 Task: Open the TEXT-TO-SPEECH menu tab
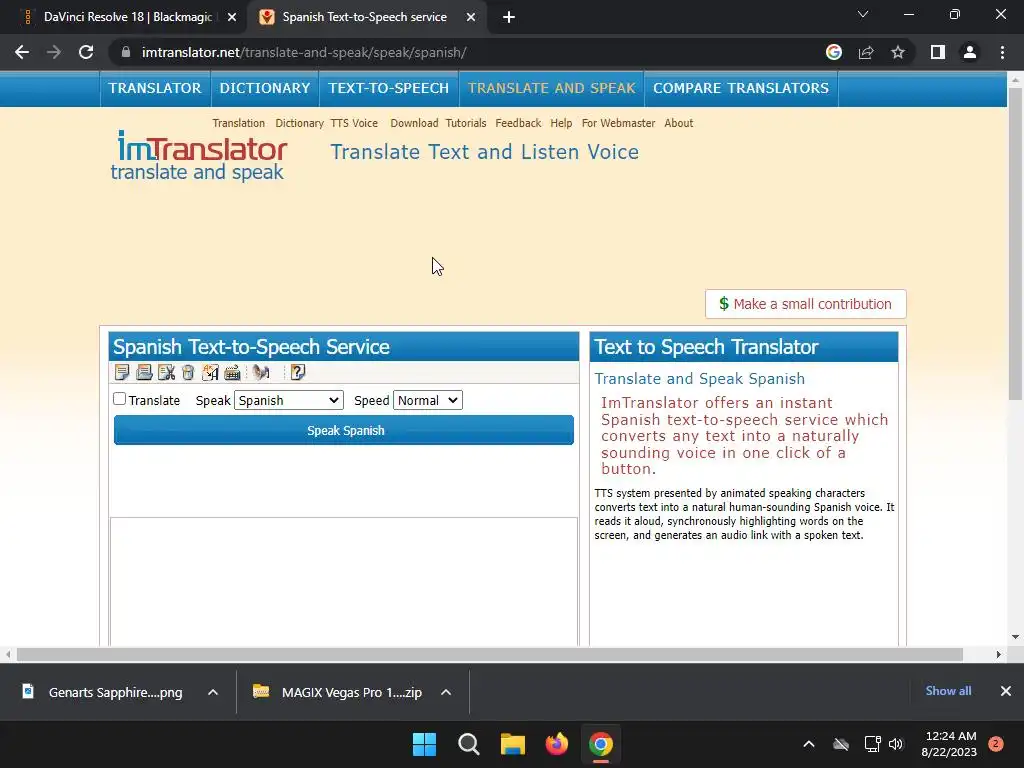(389, 88)
